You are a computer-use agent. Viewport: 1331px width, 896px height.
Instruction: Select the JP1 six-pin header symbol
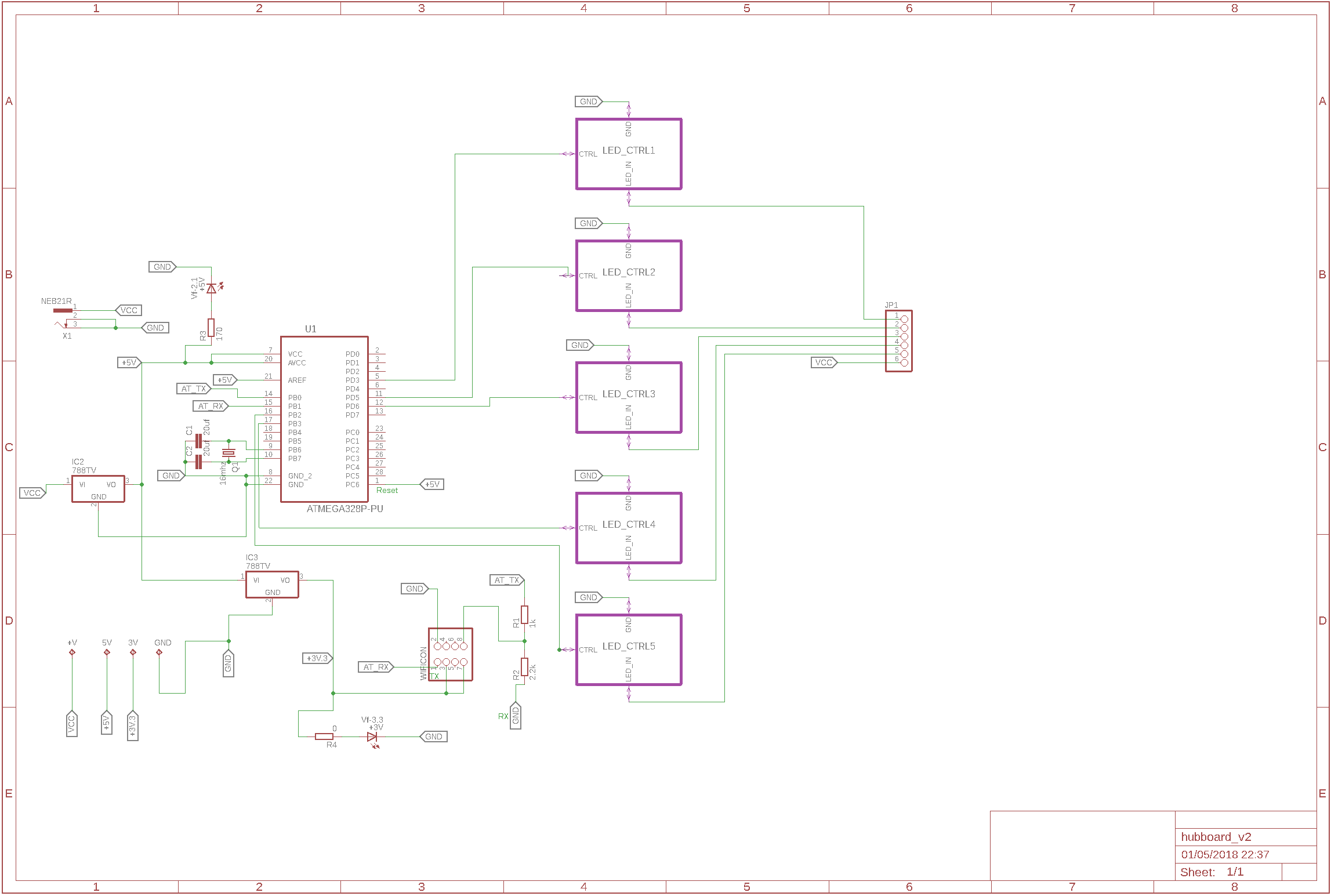pos(898,340)
